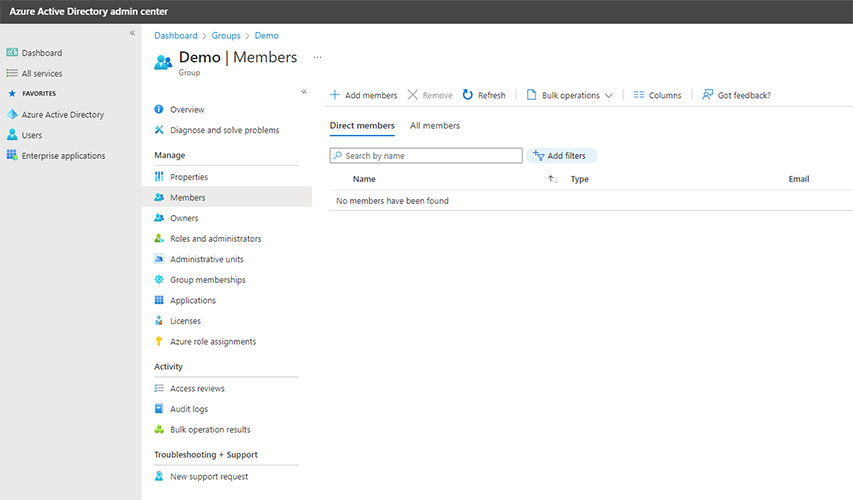Switch to the Direct members tab
The image size is (853, 500).
click(x=362, y=126)
